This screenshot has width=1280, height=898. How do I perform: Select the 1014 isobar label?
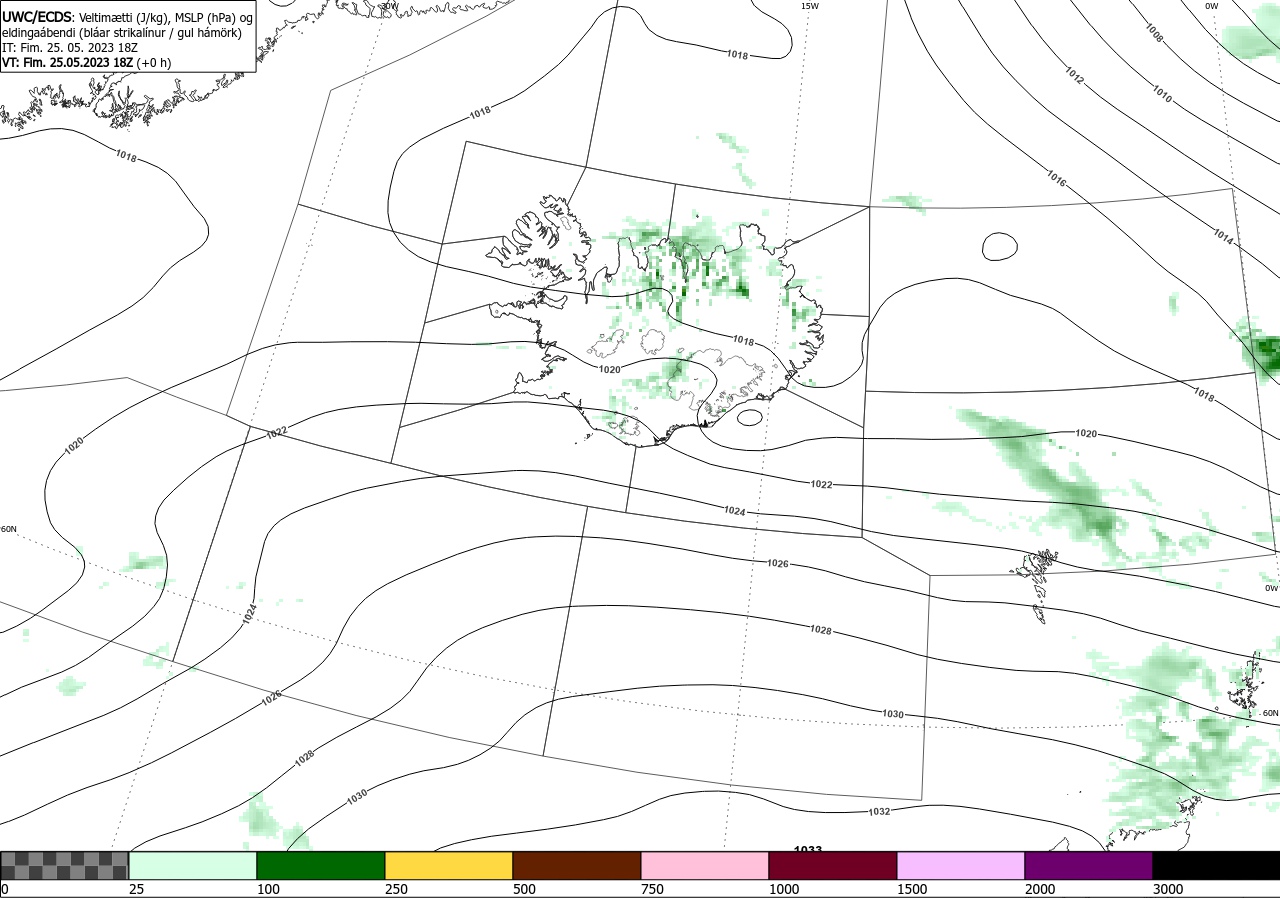pyautogui.click(x=1223, y=237)
